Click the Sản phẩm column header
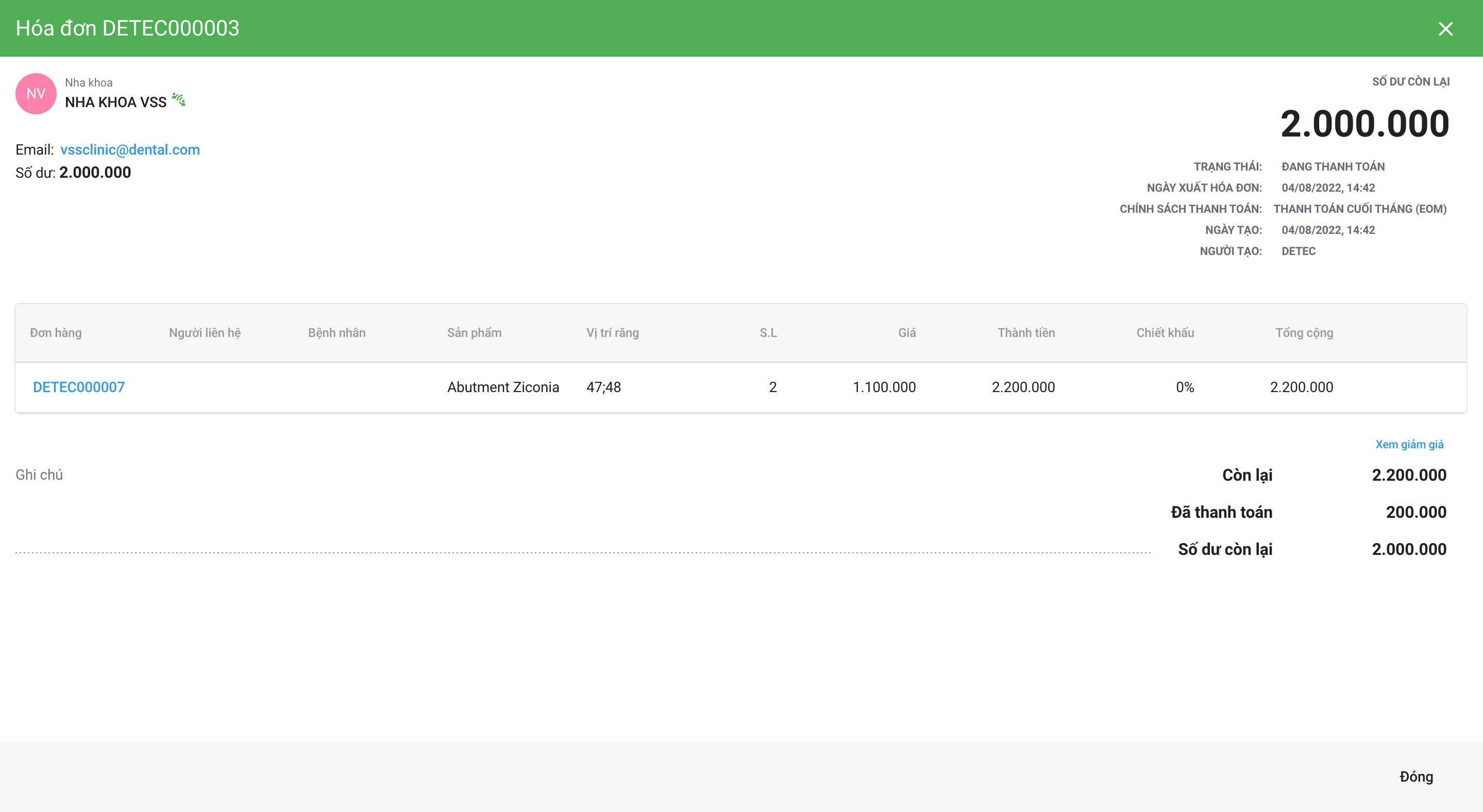 click(x=475, y=333)
